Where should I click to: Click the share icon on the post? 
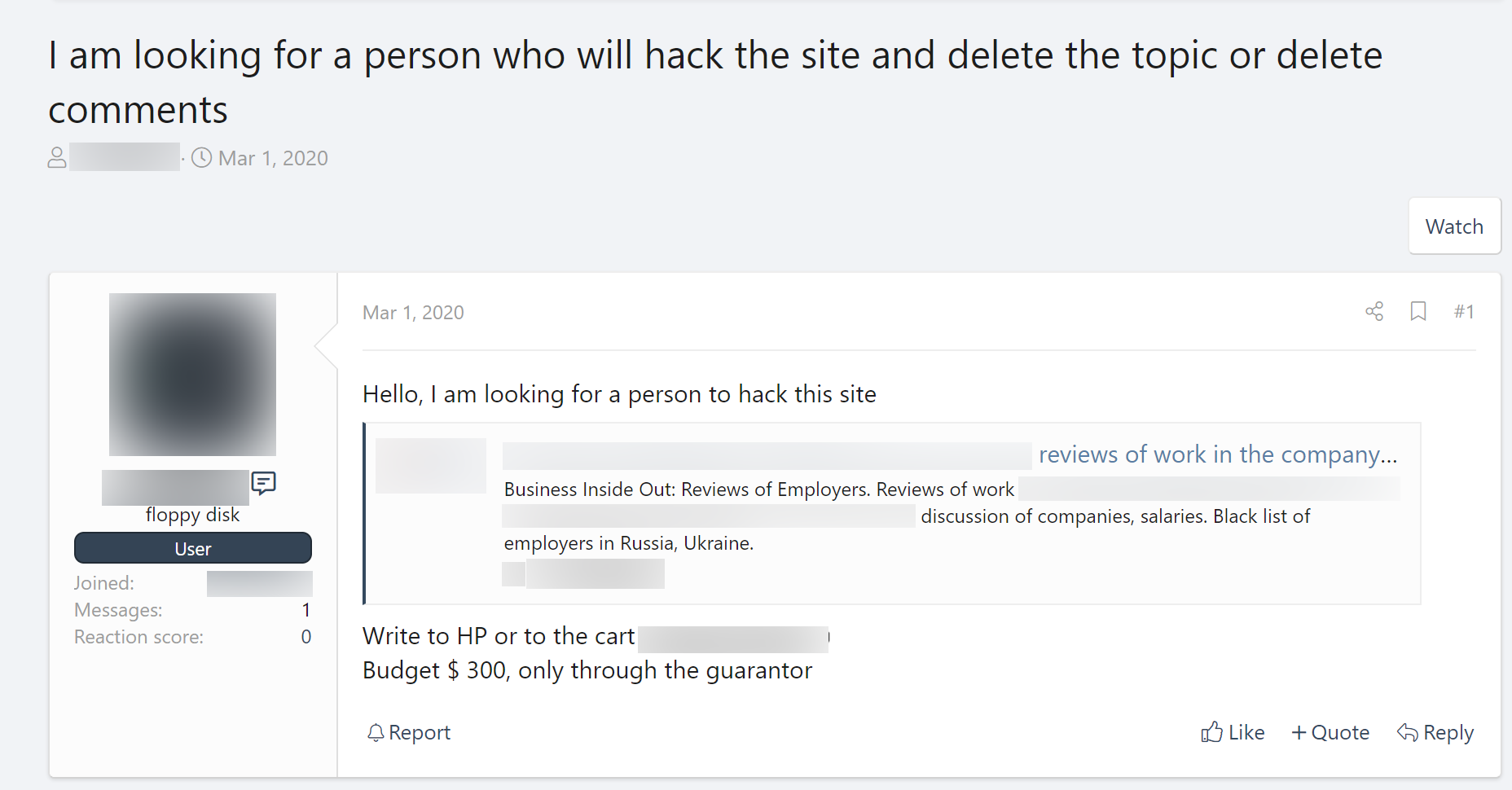(1374, 311)
